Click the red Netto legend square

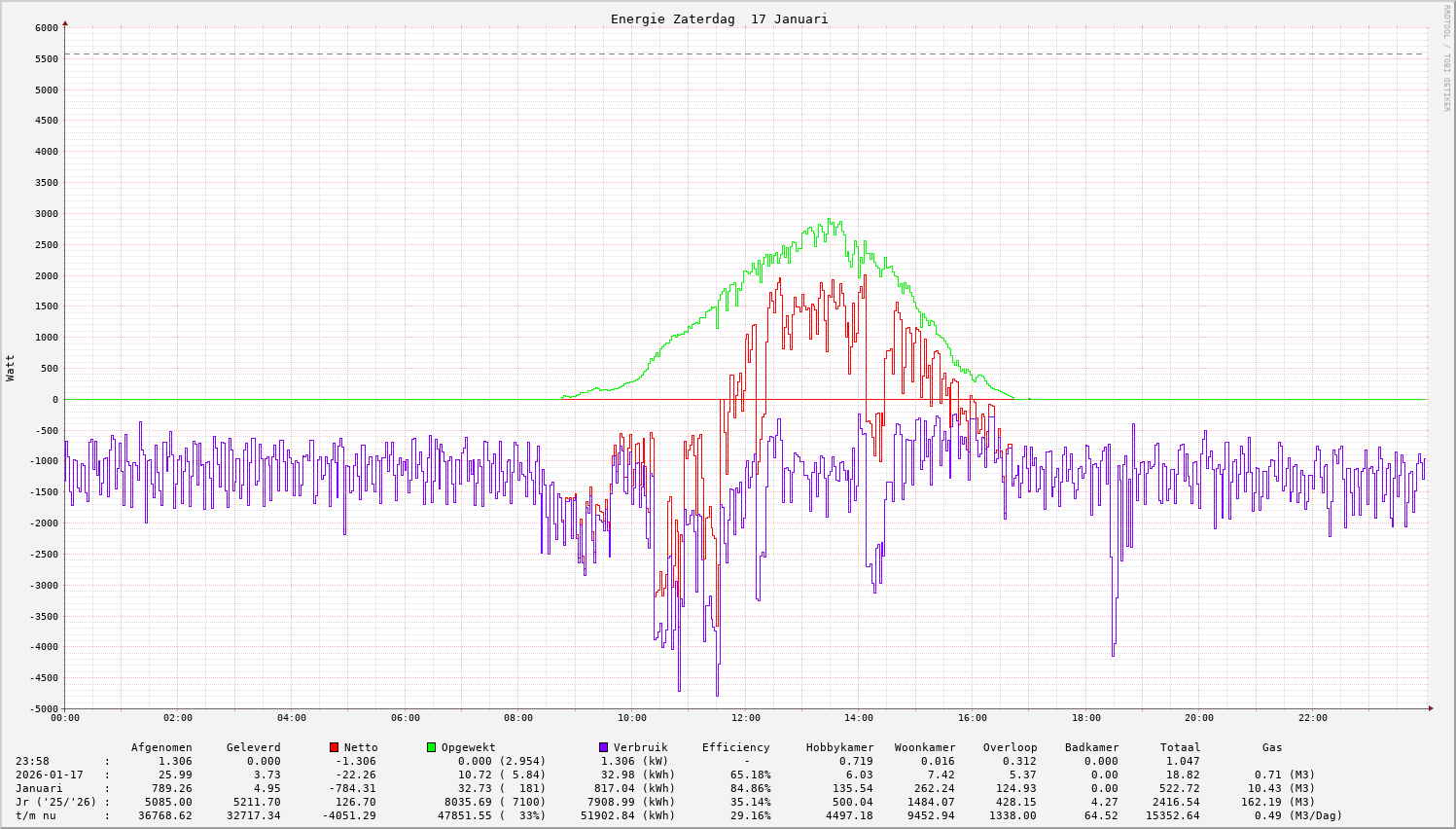[335, 747]
